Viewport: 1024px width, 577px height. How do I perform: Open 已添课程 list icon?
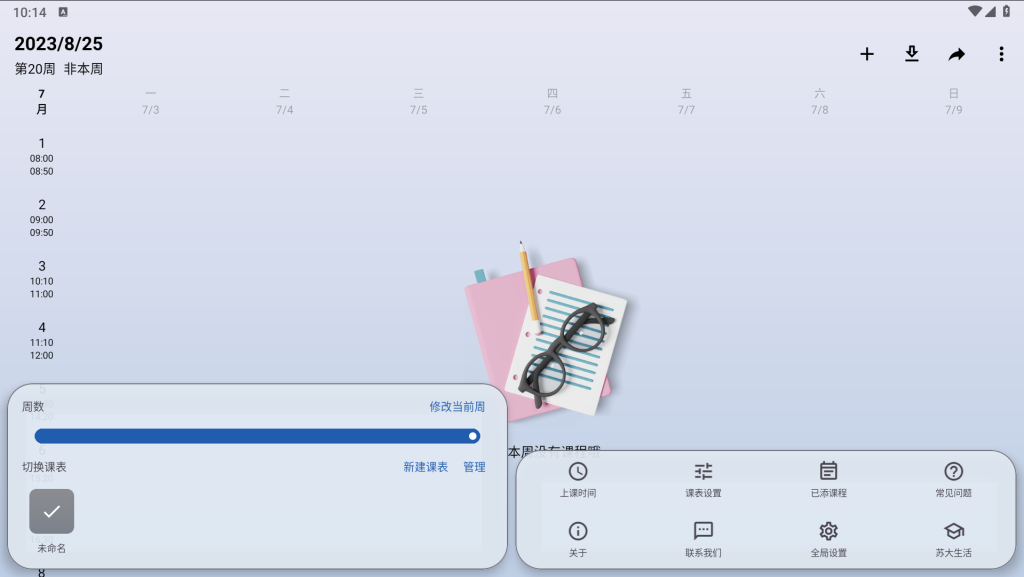[829, 471]
